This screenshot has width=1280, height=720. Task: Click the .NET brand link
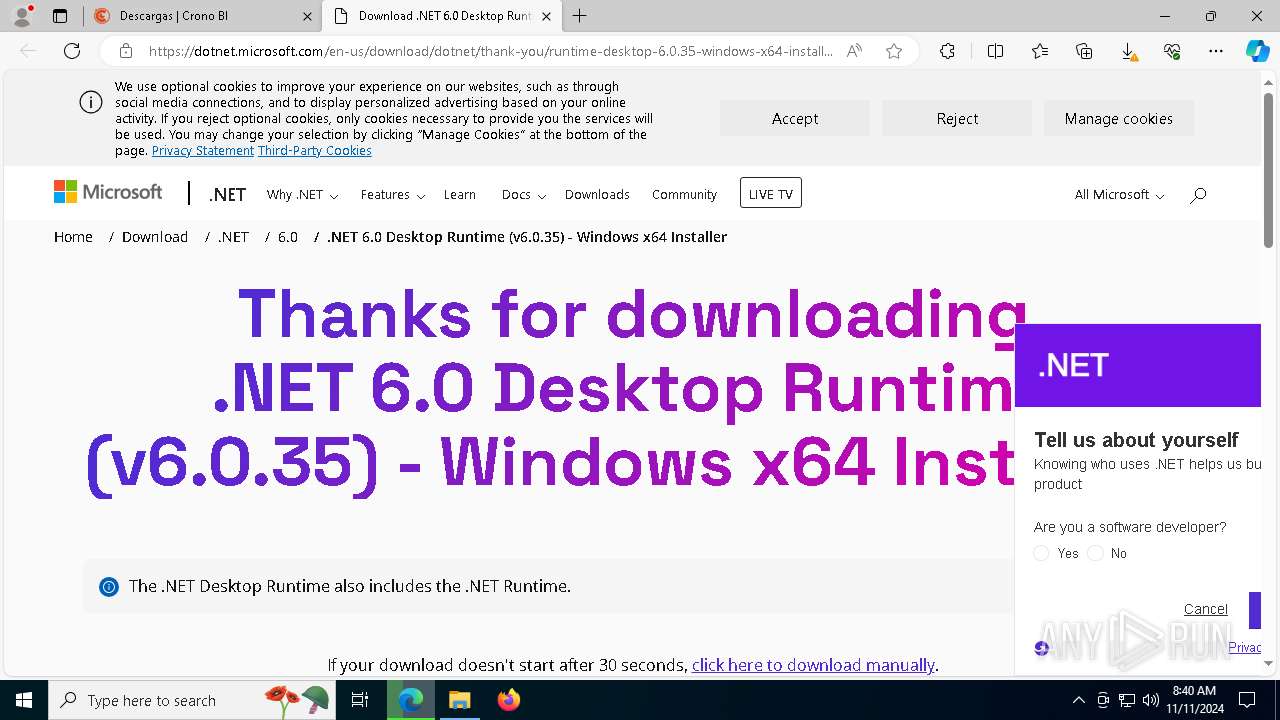pyautogui.click(x=227, y=195)
